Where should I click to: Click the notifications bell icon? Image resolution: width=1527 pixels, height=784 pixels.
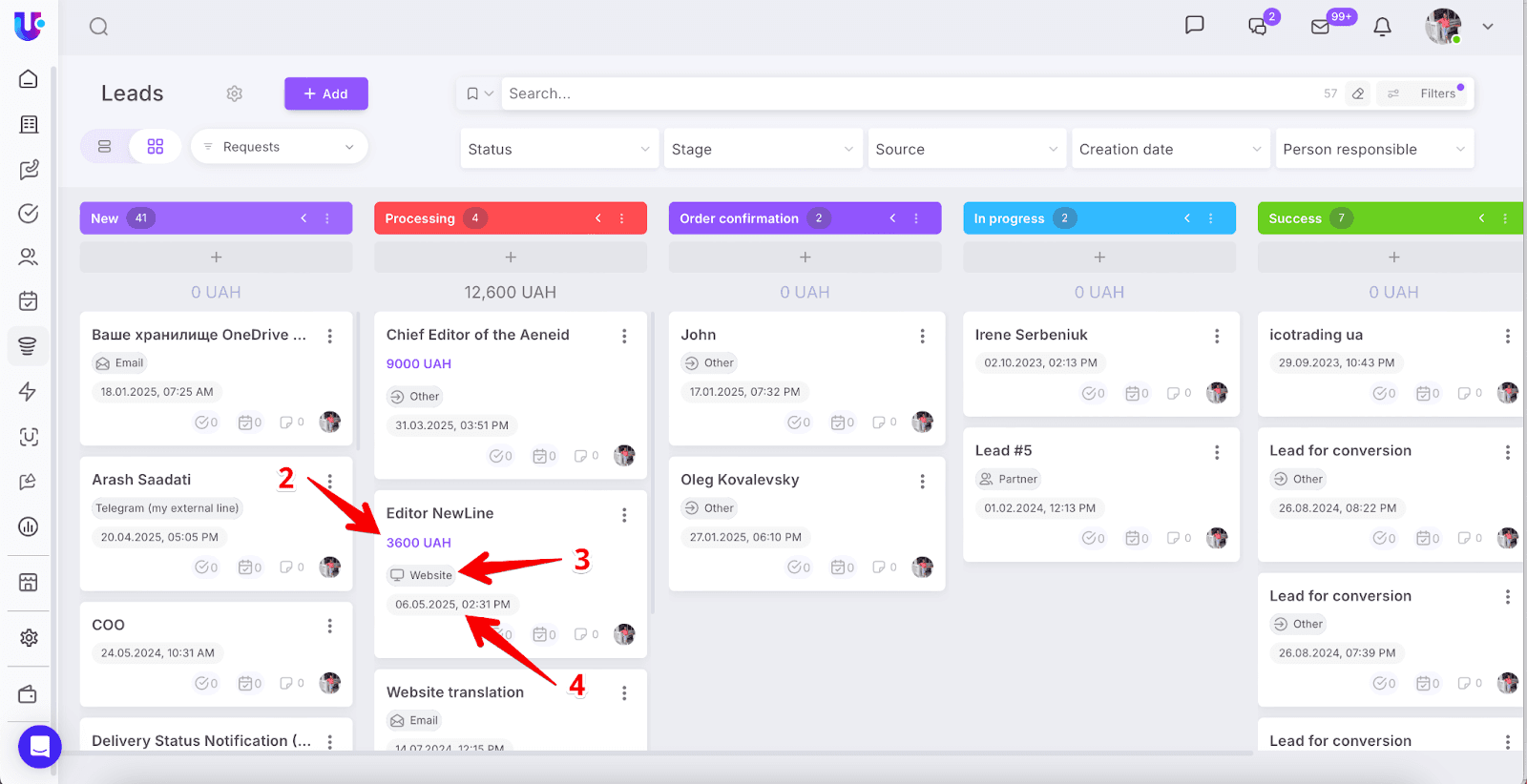pos(1382,27)
